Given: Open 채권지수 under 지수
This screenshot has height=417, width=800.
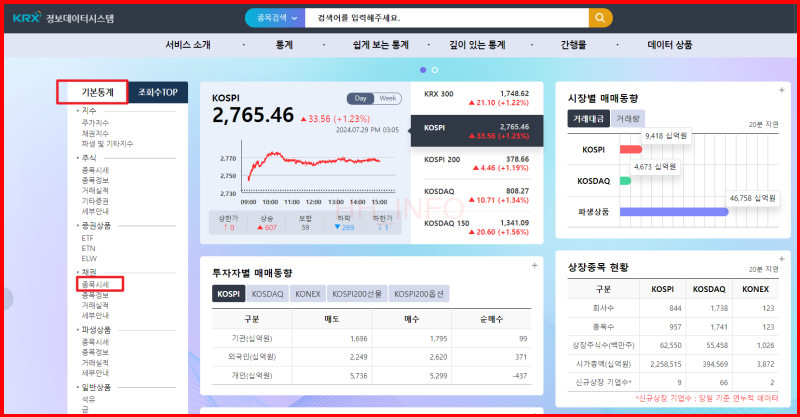Looking at the screenshot, I should tap(95, 133).
